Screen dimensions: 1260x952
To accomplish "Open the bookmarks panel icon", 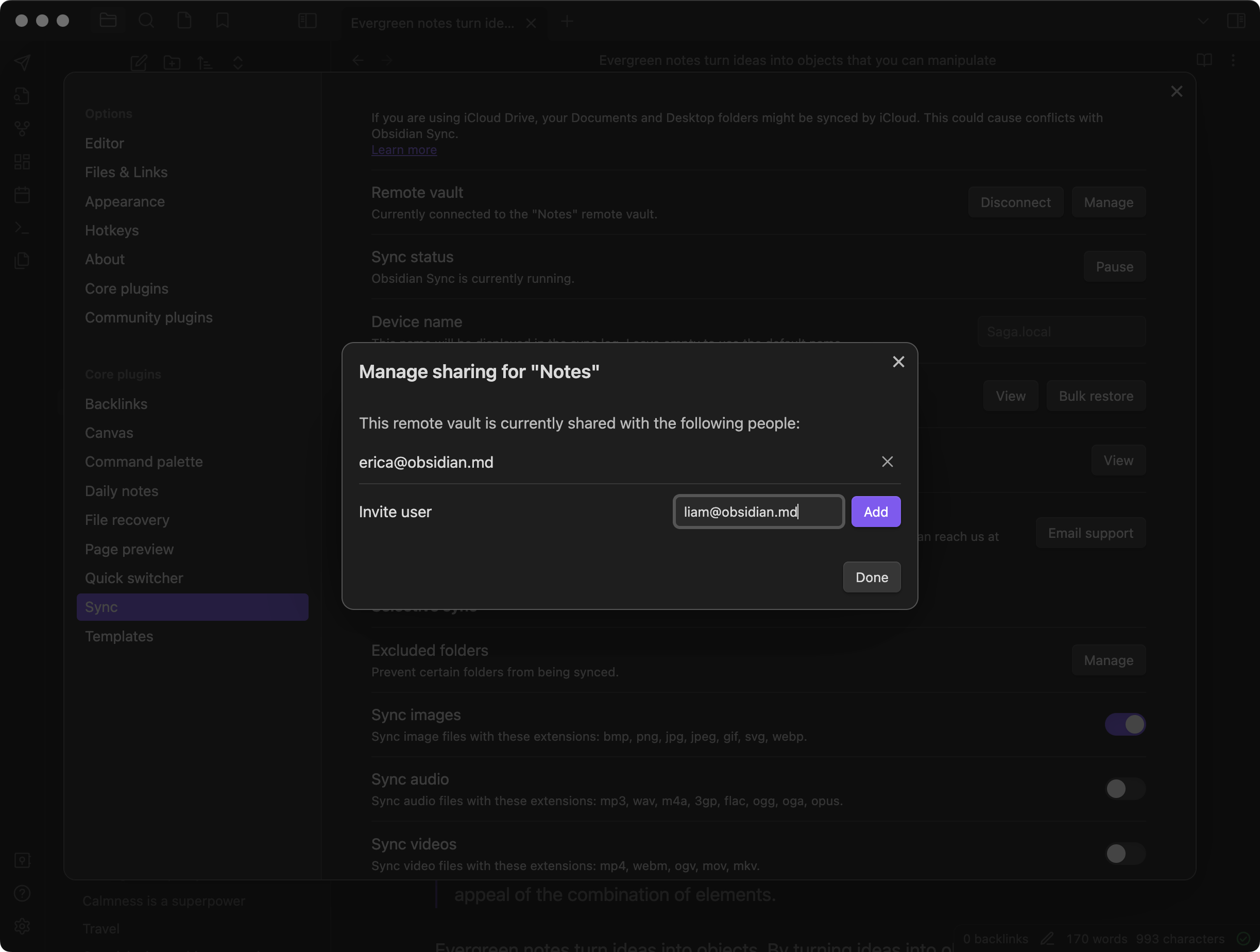I will pyautogui.click(x=223, y=21).
